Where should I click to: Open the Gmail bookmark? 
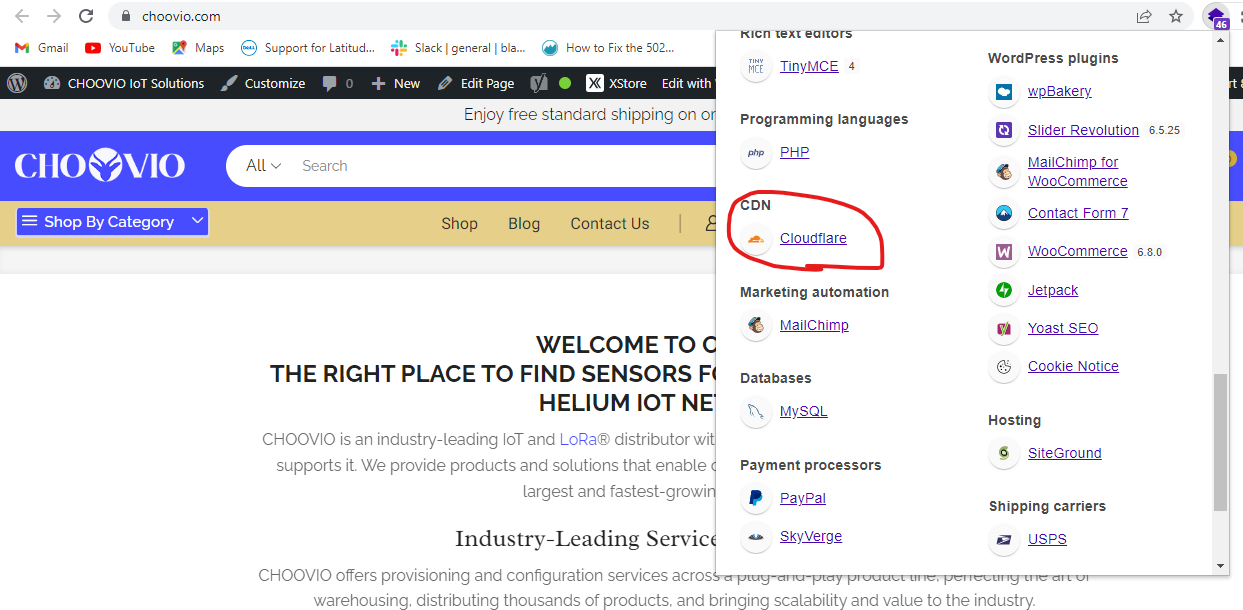pyautogui.click(x=42, y=47)
